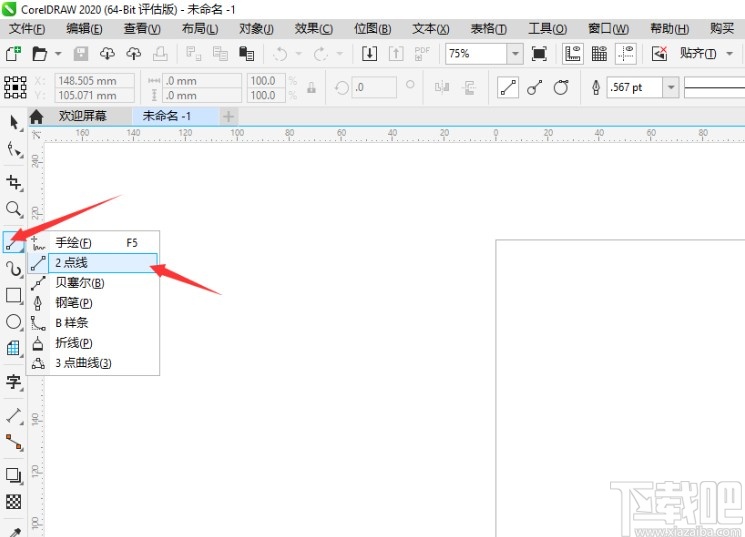Click the Publish to PDF icon
The width and height of the screenshot is (745, 537).
[422, 53]
